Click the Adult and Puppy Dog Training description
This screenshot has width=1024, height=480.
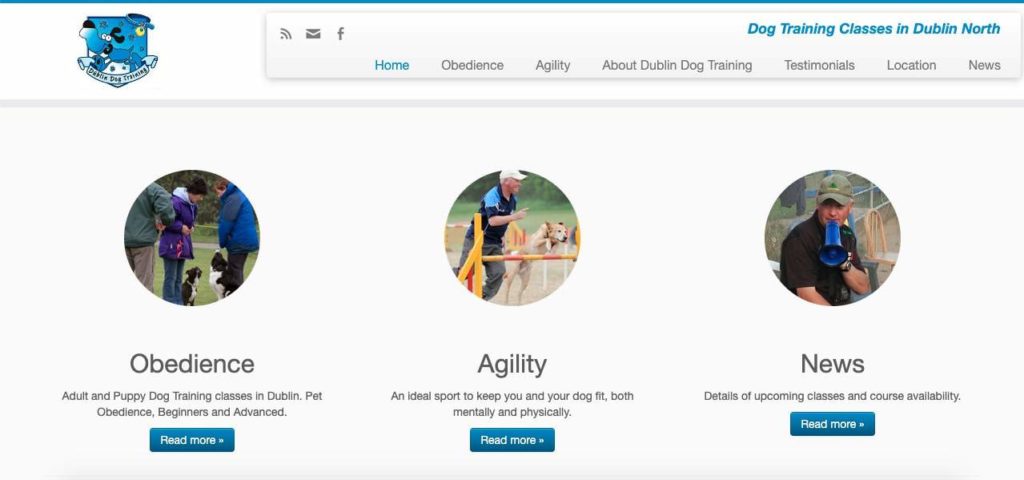(192, 404)
